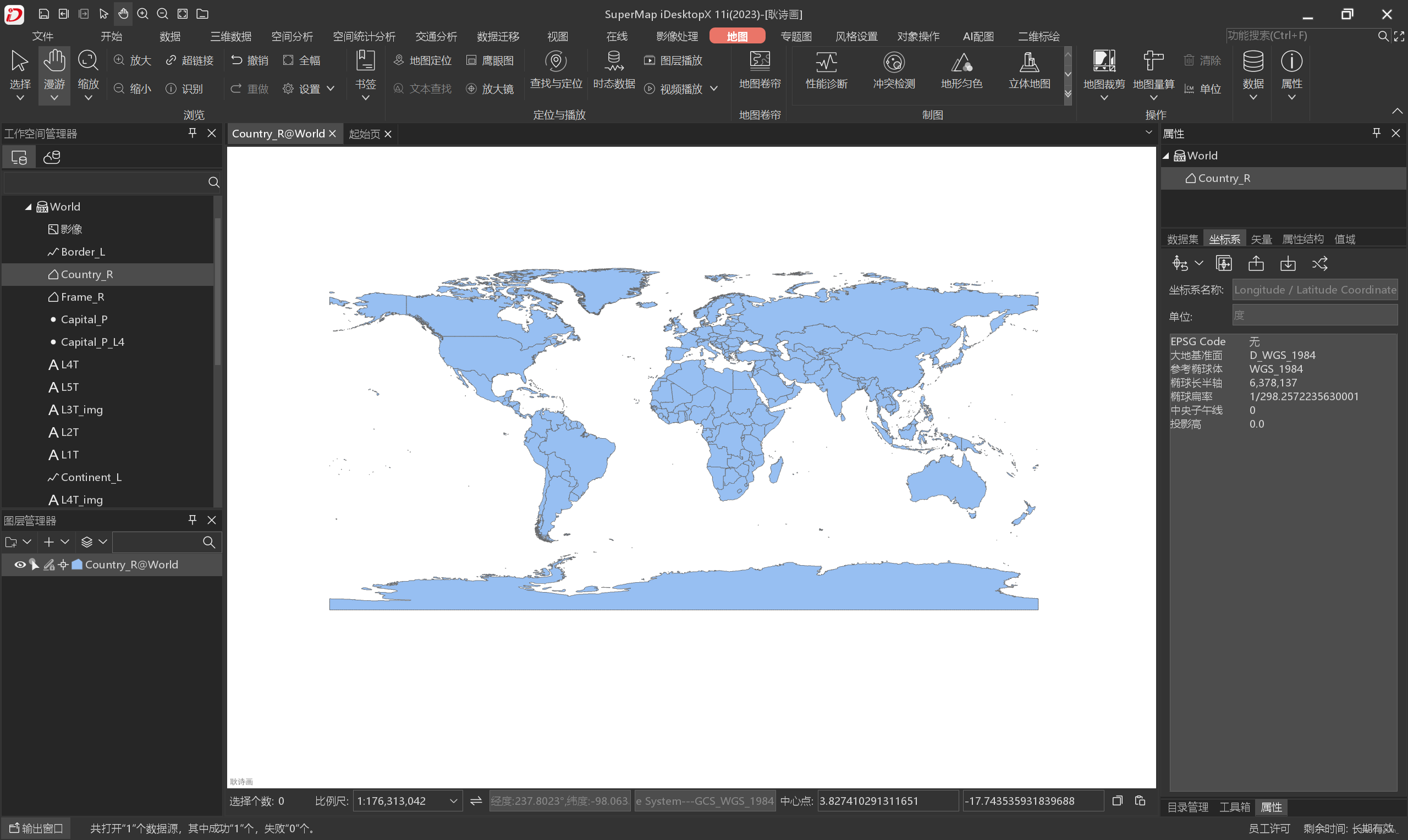Click the blue layer style swatch of Country_R@World
This screenshot has height=840, width=1408.
77,565
